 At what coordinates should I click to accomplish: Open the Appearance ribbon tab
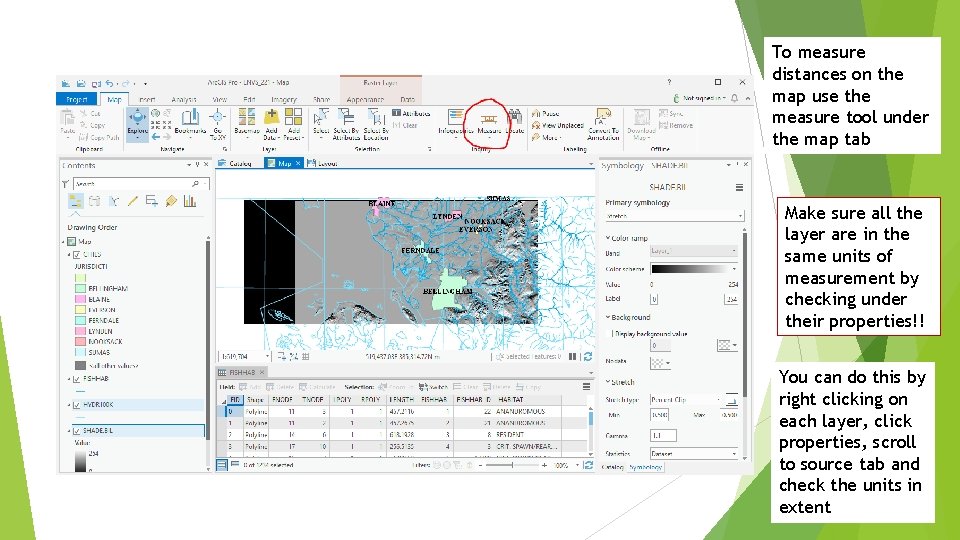pyautogui.click(x=365, y=99)
